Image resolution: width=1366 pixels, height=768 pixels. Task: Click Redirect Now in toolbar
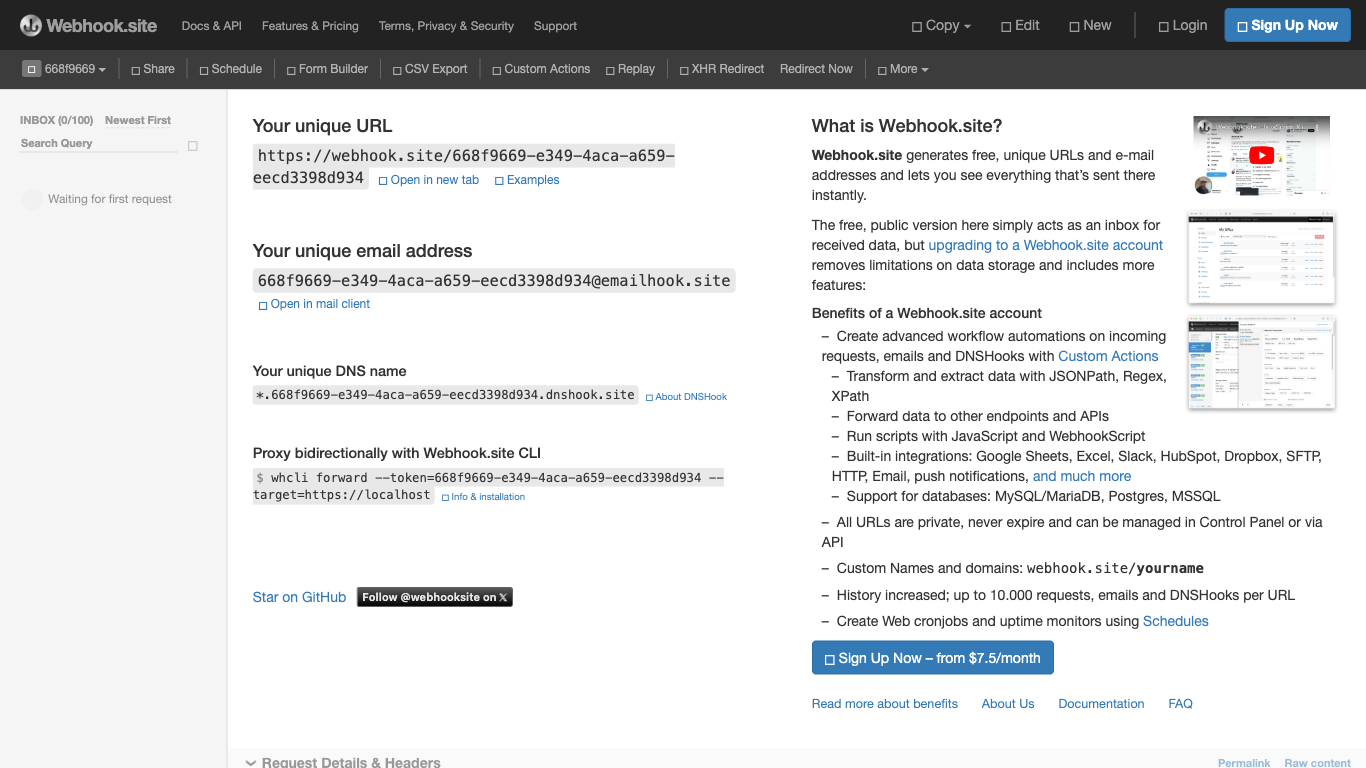816,69
